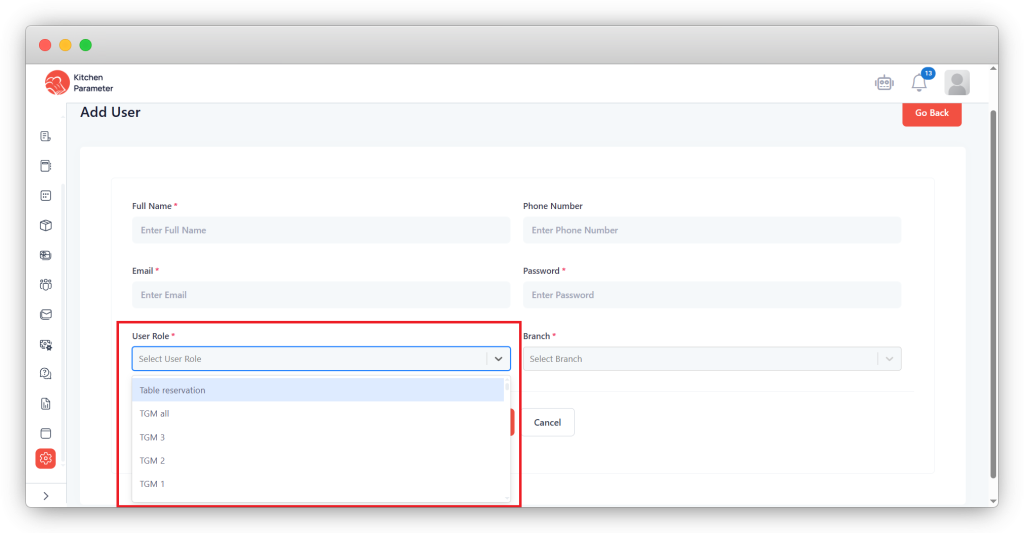
Task: Click the report chart document icon in sidebar
Action: tap(45, 404)
